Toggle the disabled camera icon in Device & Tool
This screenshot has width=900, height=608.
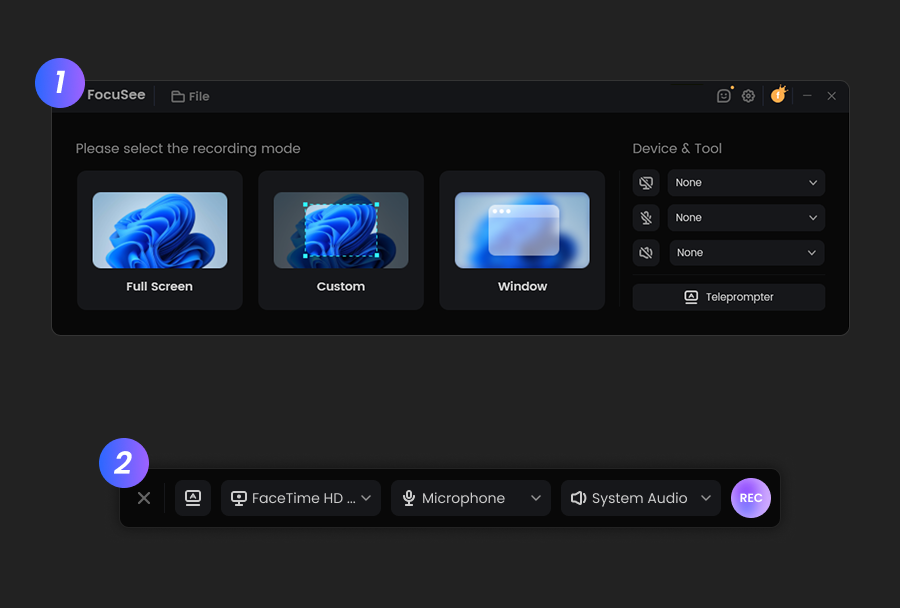(x=646, y=183)
